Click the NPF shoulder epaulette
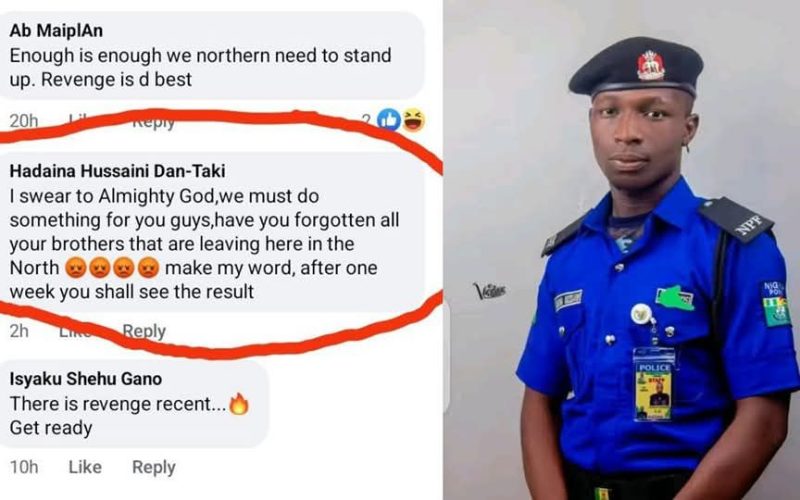Viewport: 800px width, 500px height. click(735, 219)
